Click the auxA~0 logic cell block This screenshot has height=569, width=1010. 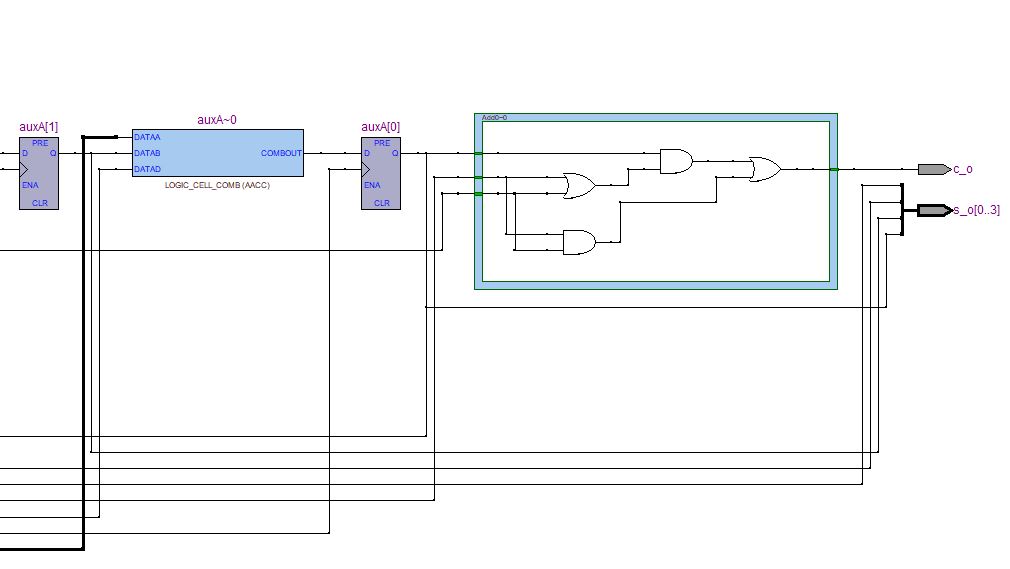pyautogui.click(x=217, y=153)
